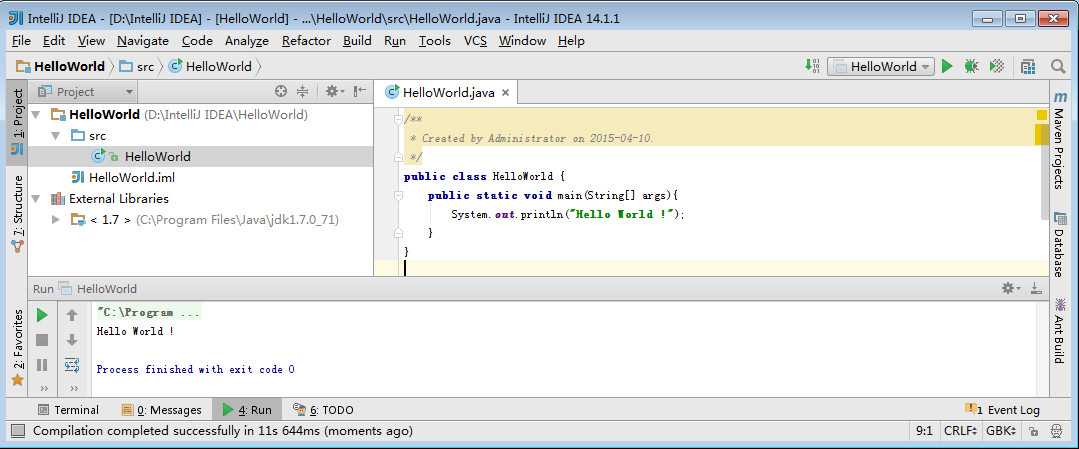Open the 0: Messages tool window
The width and height of the screenshot is (1079, 449).
[x=162, y=410]
